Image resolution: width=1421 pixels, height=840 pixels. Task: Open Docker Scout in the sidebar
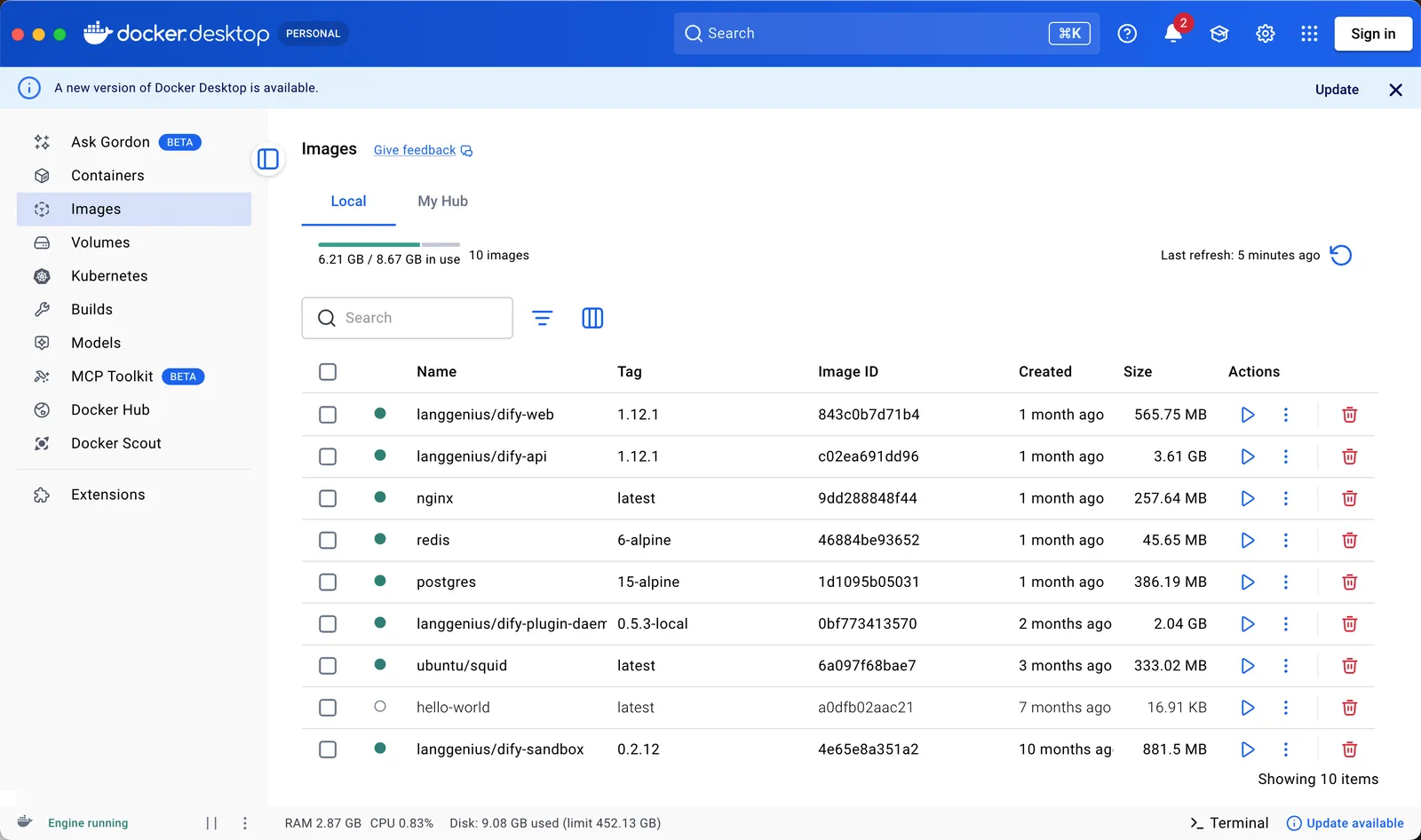(134, 443)
